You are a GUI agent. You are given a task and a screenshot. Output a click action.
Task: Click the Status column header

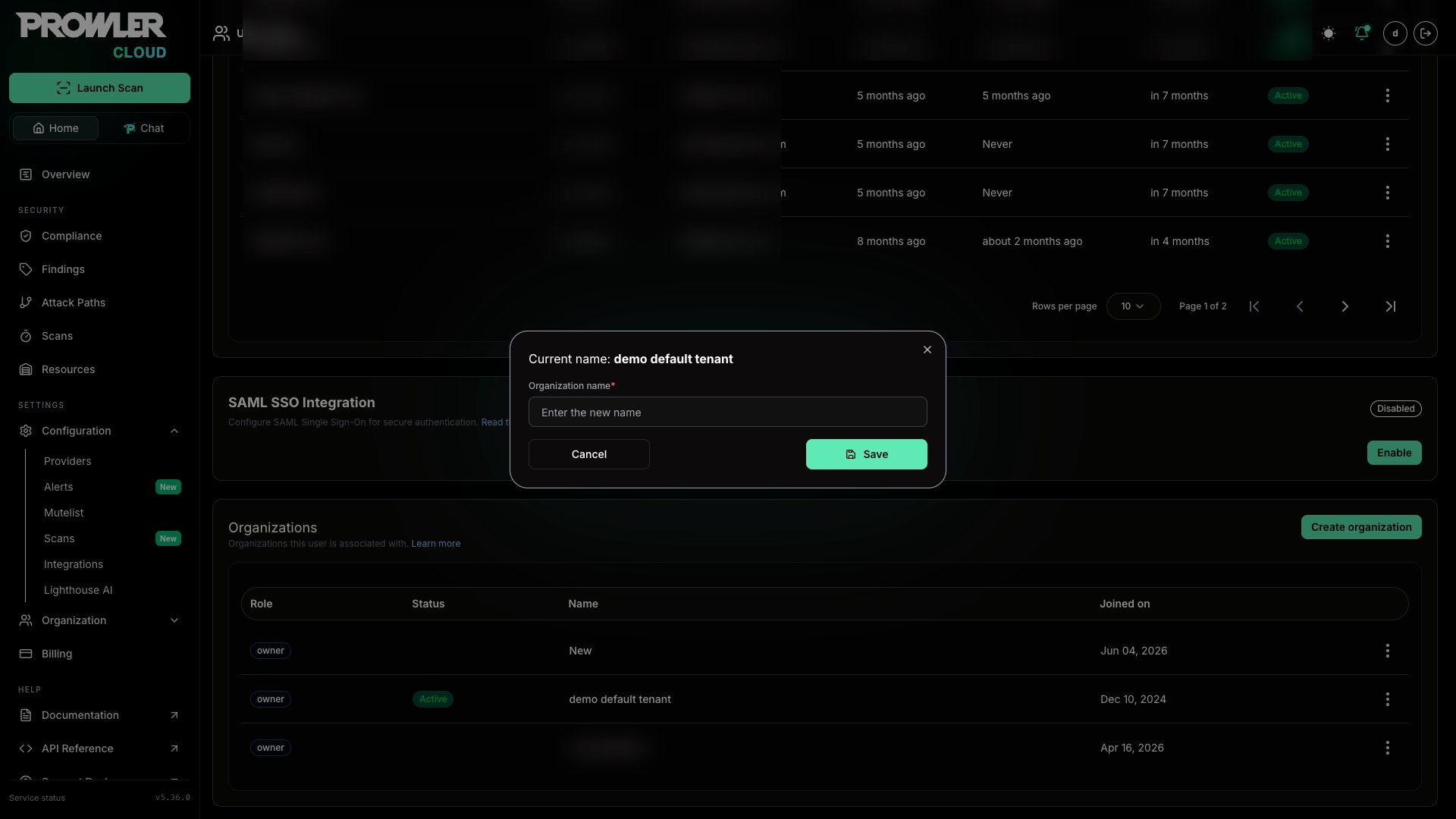pos(428,604)
